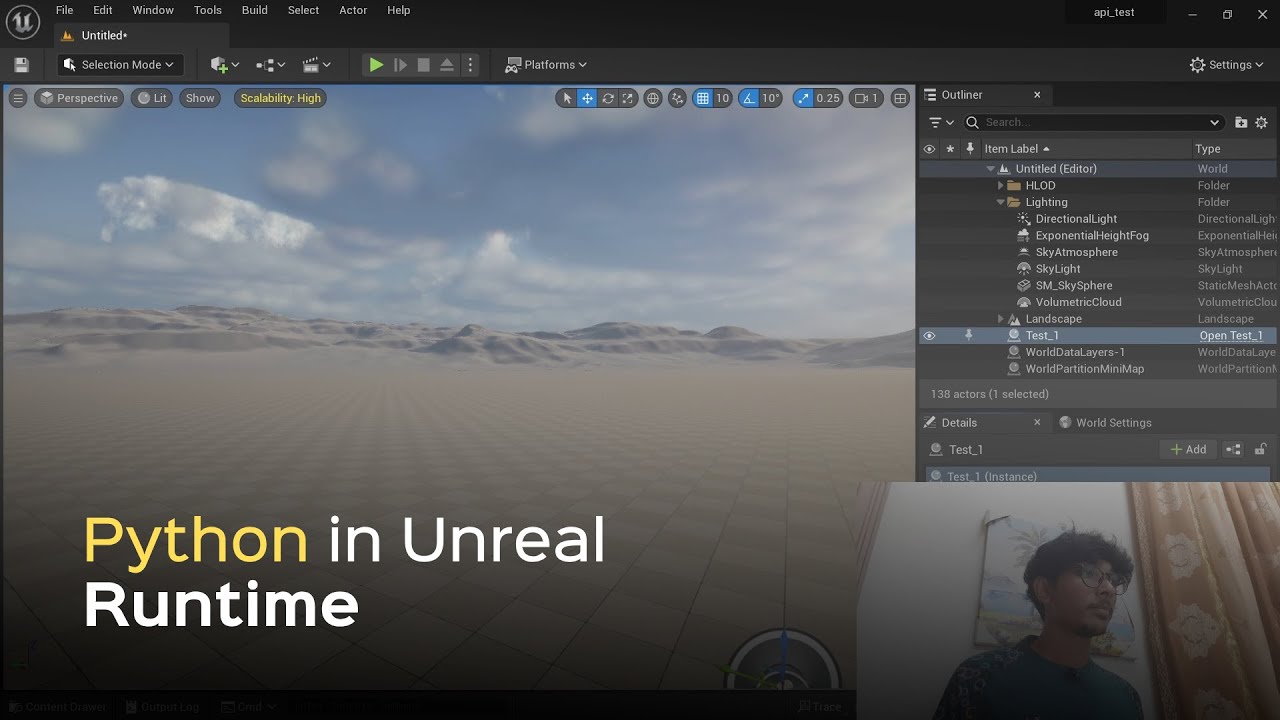
Task: Open the Perspective view mode menu
Action: (79, 98)
